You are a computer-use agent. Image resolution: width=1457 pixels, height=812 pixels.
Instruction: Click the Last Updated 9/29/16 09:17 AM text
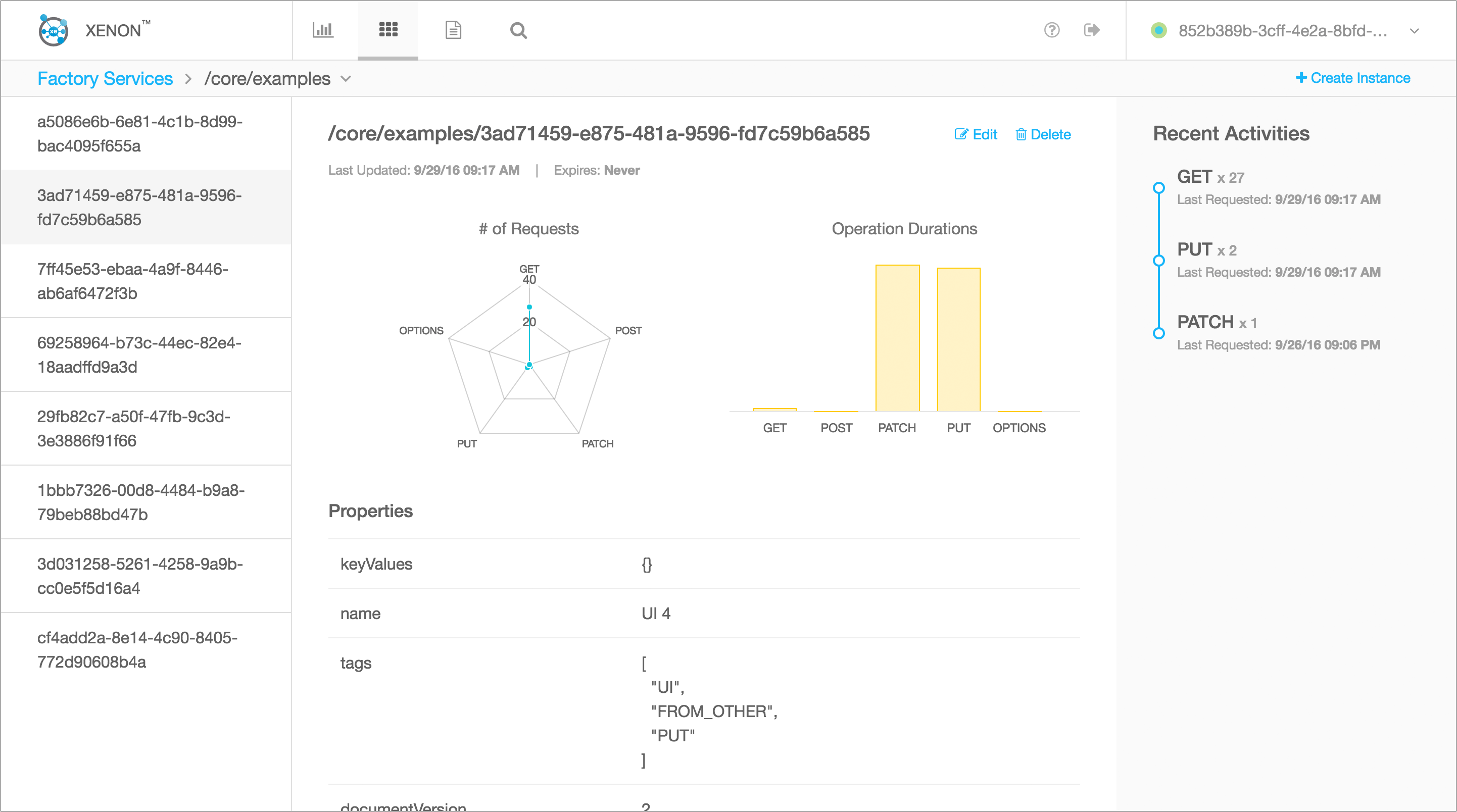click(424, 170)
